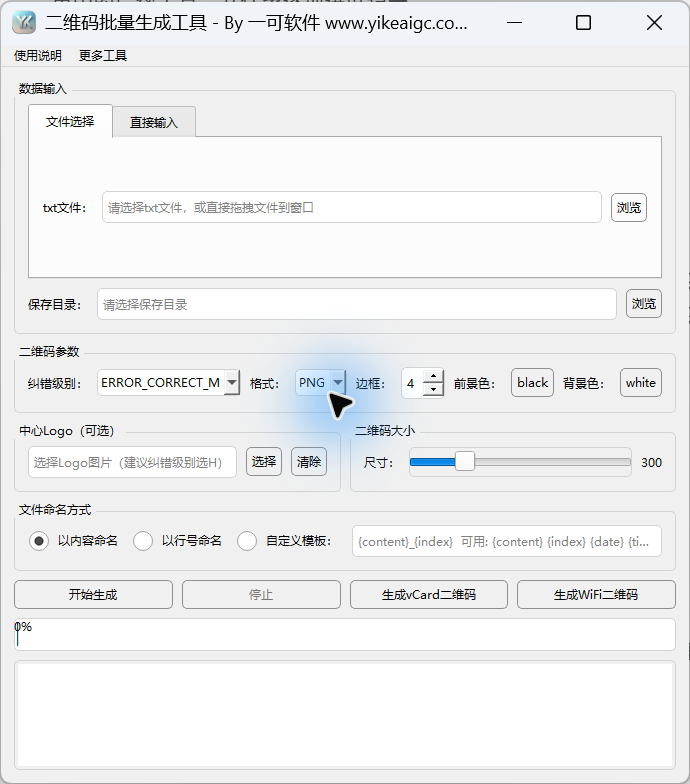
Task: Click the empty log output area
Action: tap(345, 716)
